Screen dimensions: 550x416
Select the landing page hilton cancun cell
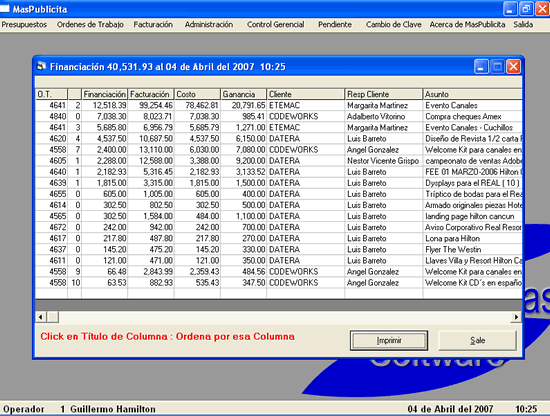click(472, 216)
